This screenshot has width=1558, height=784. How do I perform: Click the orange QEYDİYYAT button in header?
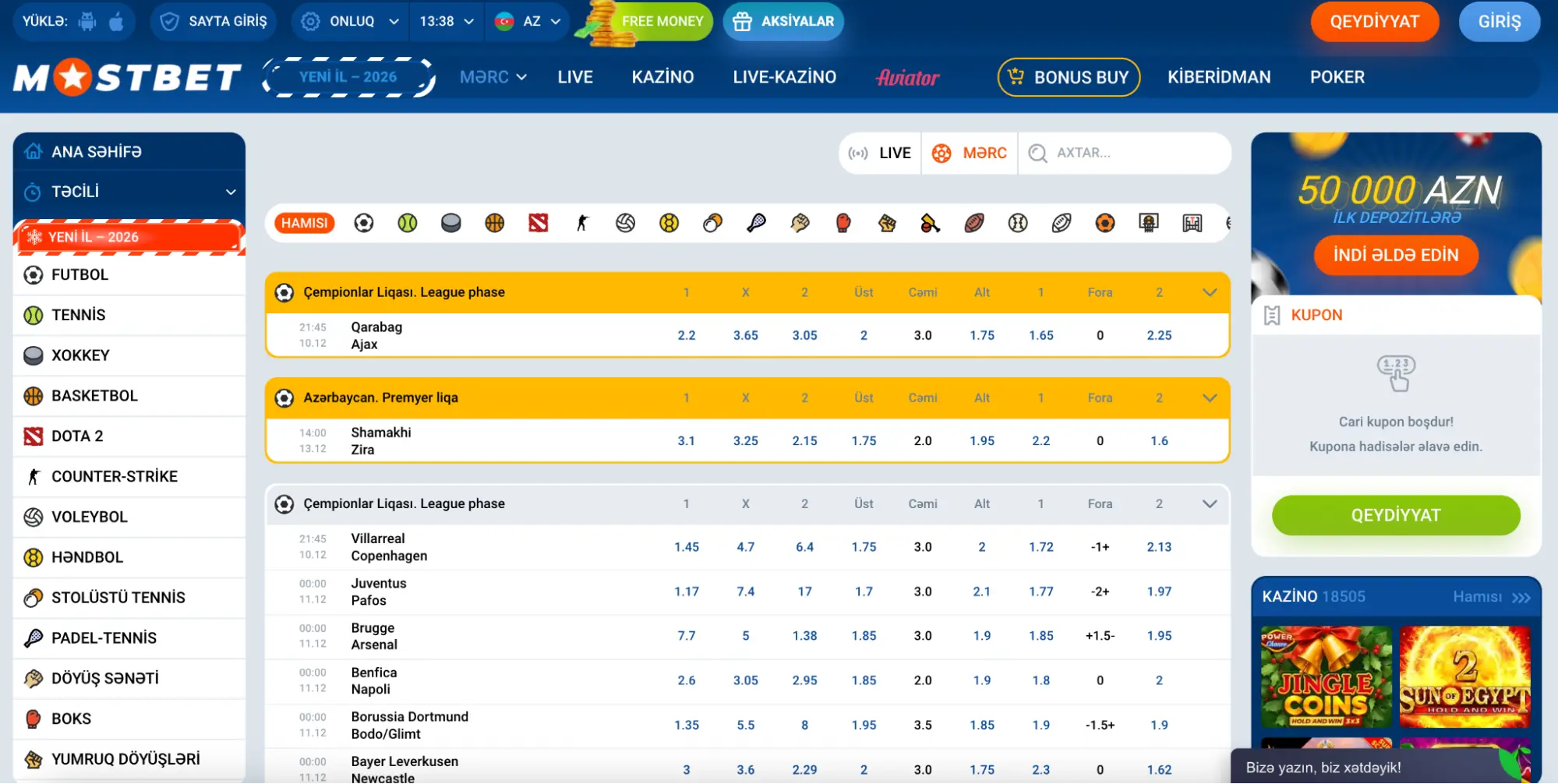pyautogui.click(x=1374, y=22)
